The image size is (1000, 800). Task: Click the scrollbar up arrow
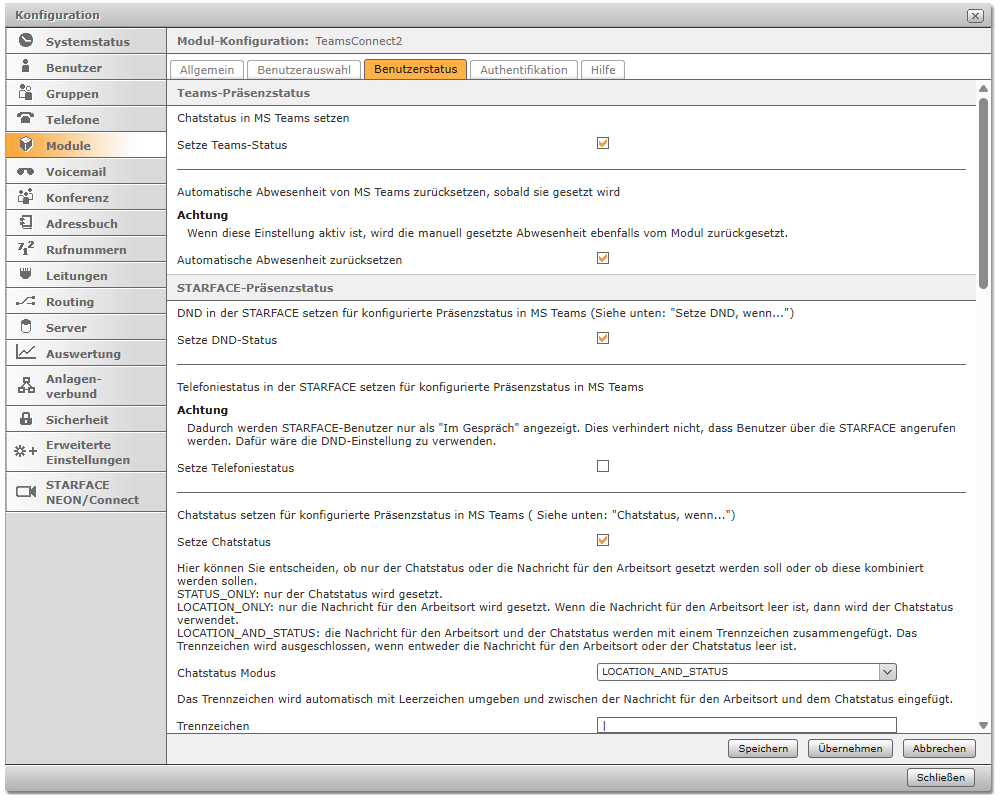983,89
